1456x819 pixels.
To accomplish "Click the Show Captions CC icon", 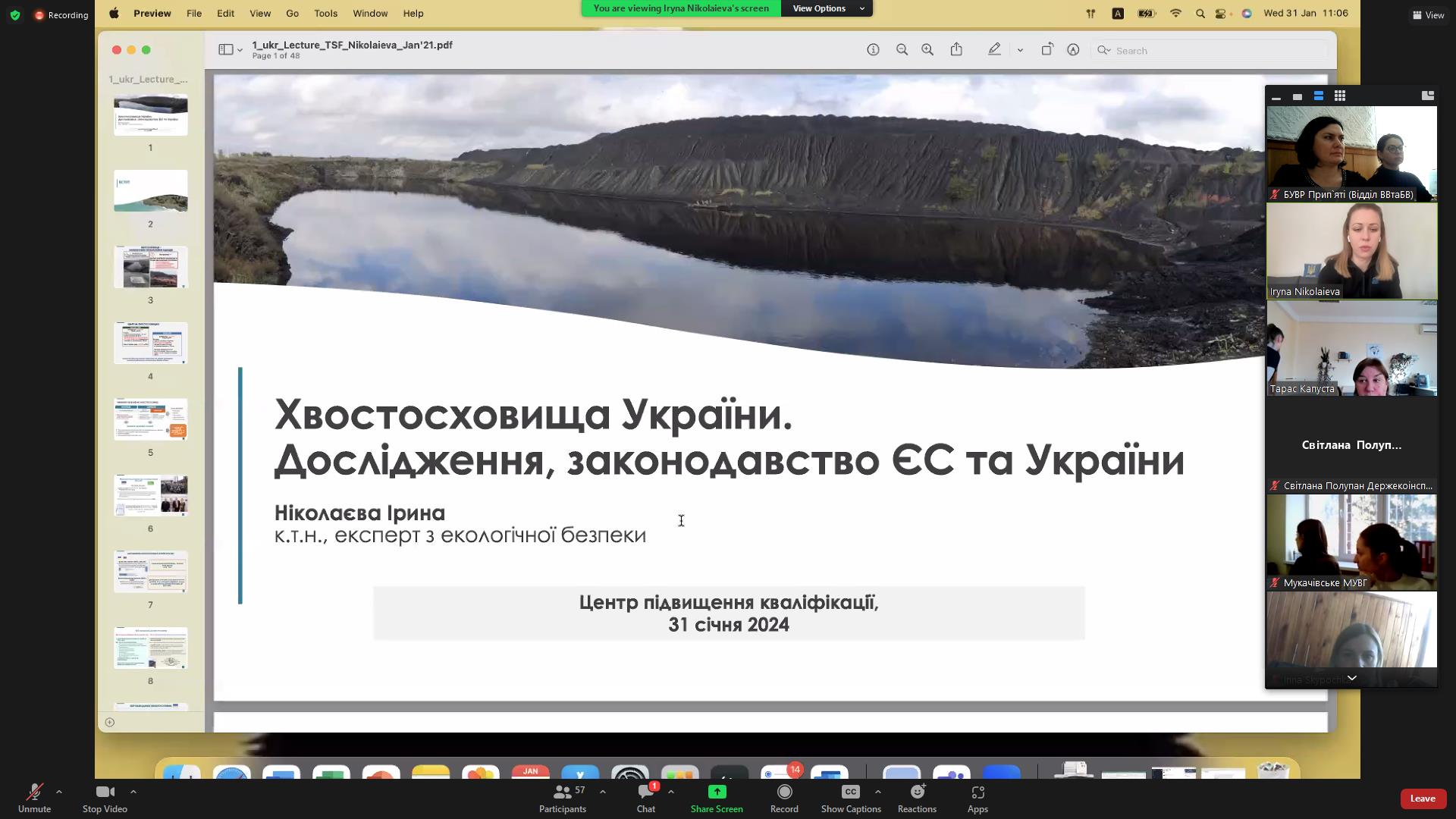I will coord(850,792).
